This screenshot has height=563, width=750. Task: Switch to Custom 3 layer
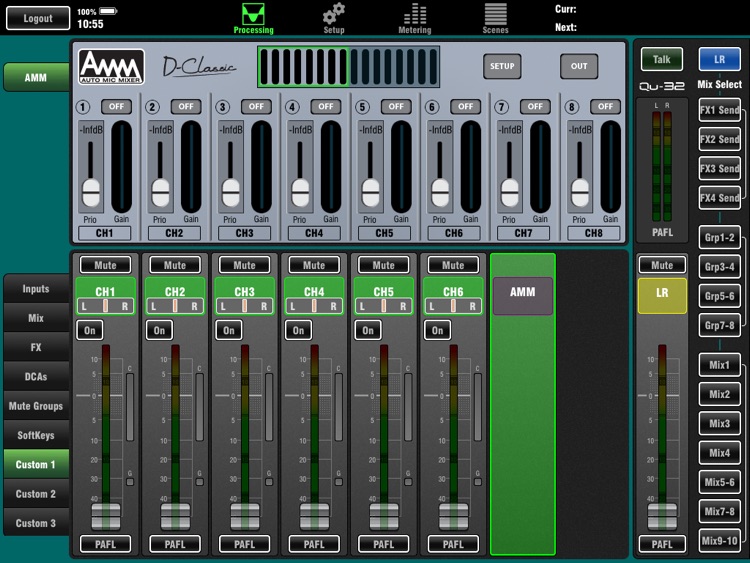coord(36,523)
